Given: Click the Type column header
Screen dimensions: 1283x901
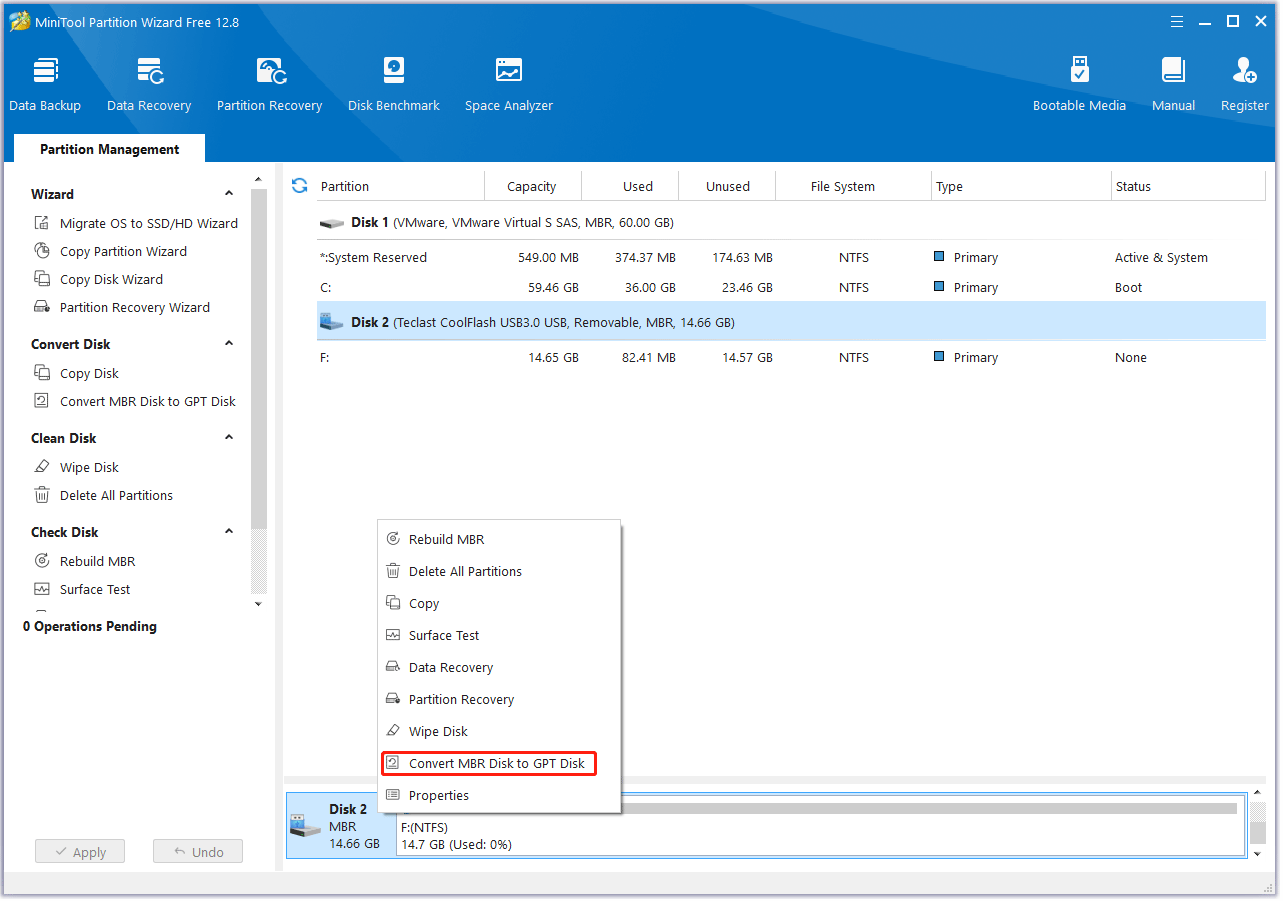Looking at the screenshot, I should 1021,186.
